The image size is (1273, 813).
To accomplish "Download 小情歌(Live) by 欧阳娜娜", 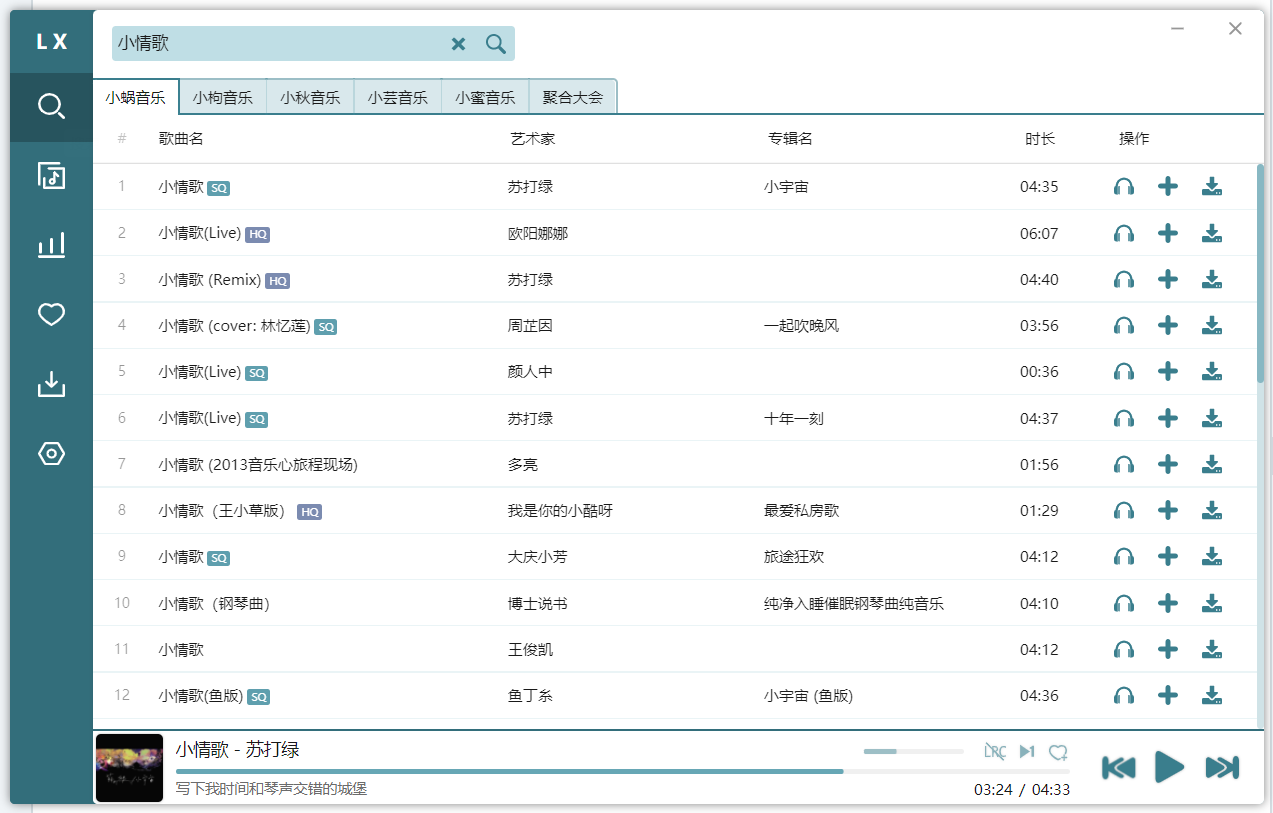I will coord(1211,233).
